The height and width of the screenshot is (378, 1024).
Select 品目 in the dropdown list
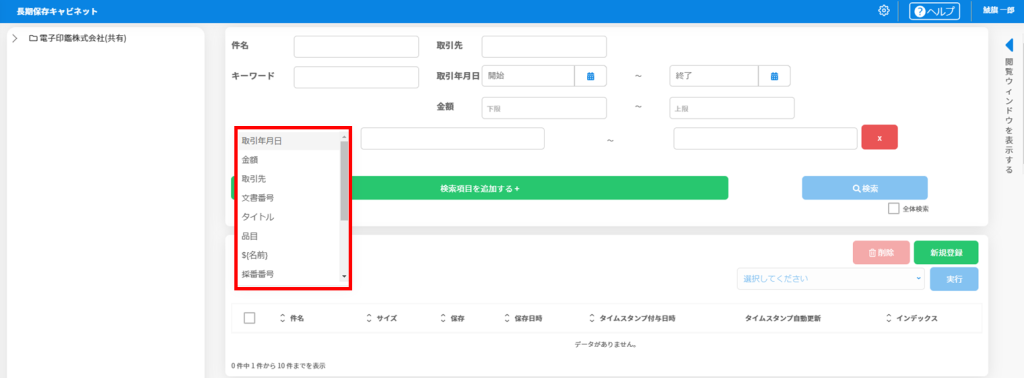[x=288, y=236]
